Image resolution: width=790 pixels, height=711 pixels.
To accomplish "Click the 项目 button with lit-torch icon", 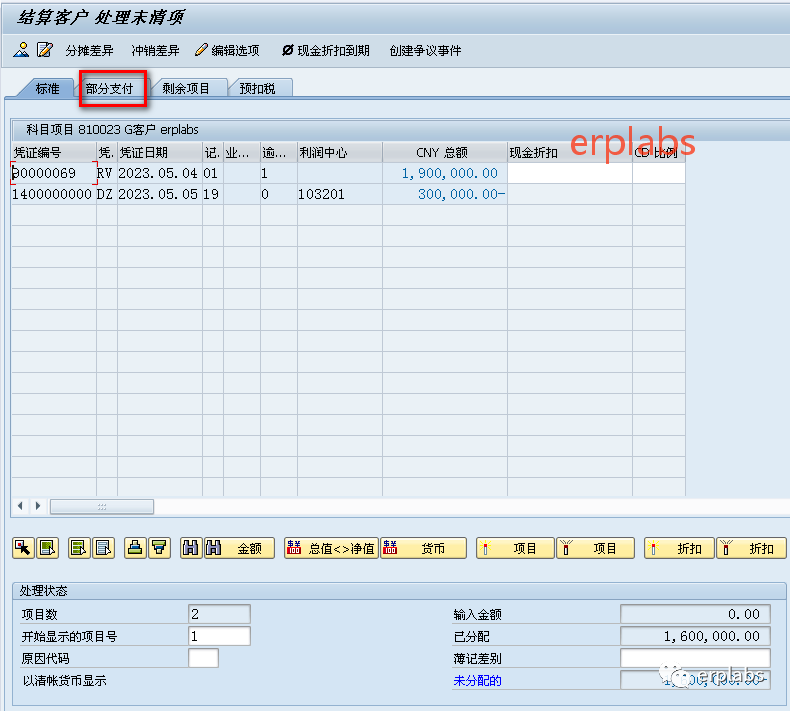I will (x=515, y=548).
